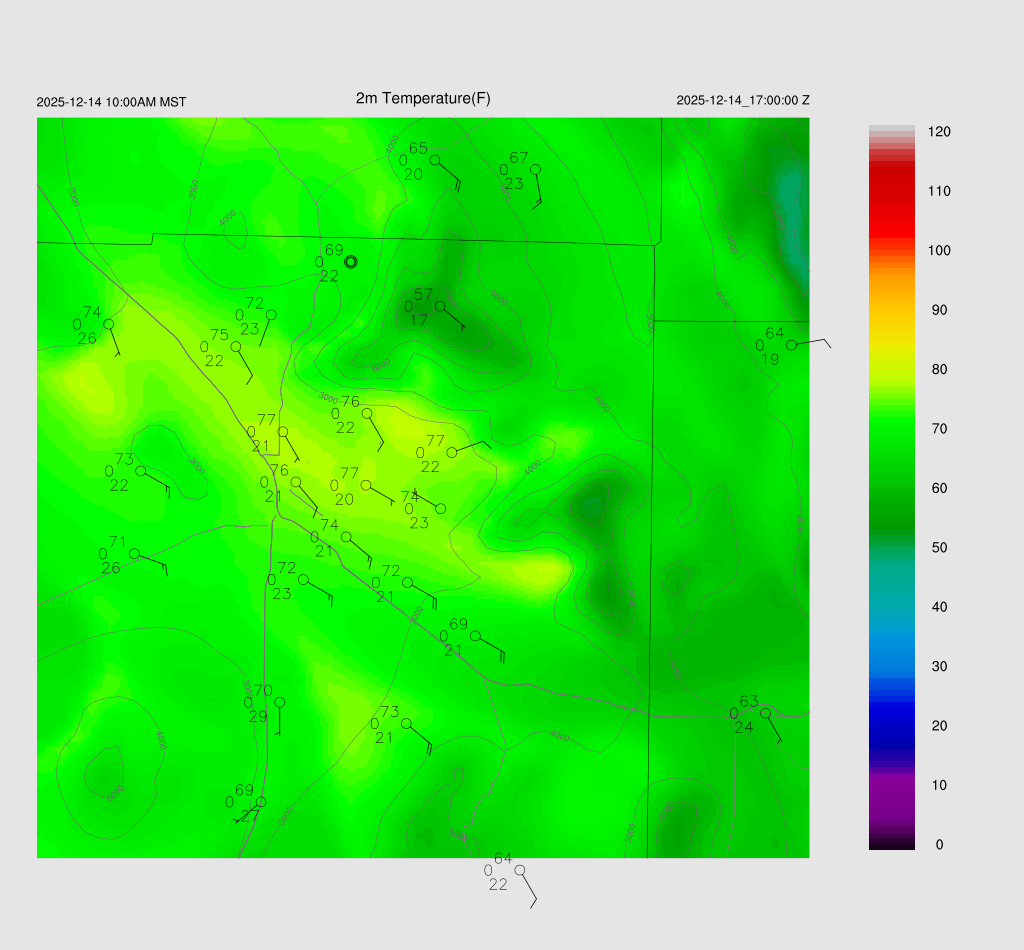Select the 73 degree station with dewpoint 21
This screenshot has width=1024, height=950.
[406, 724]
